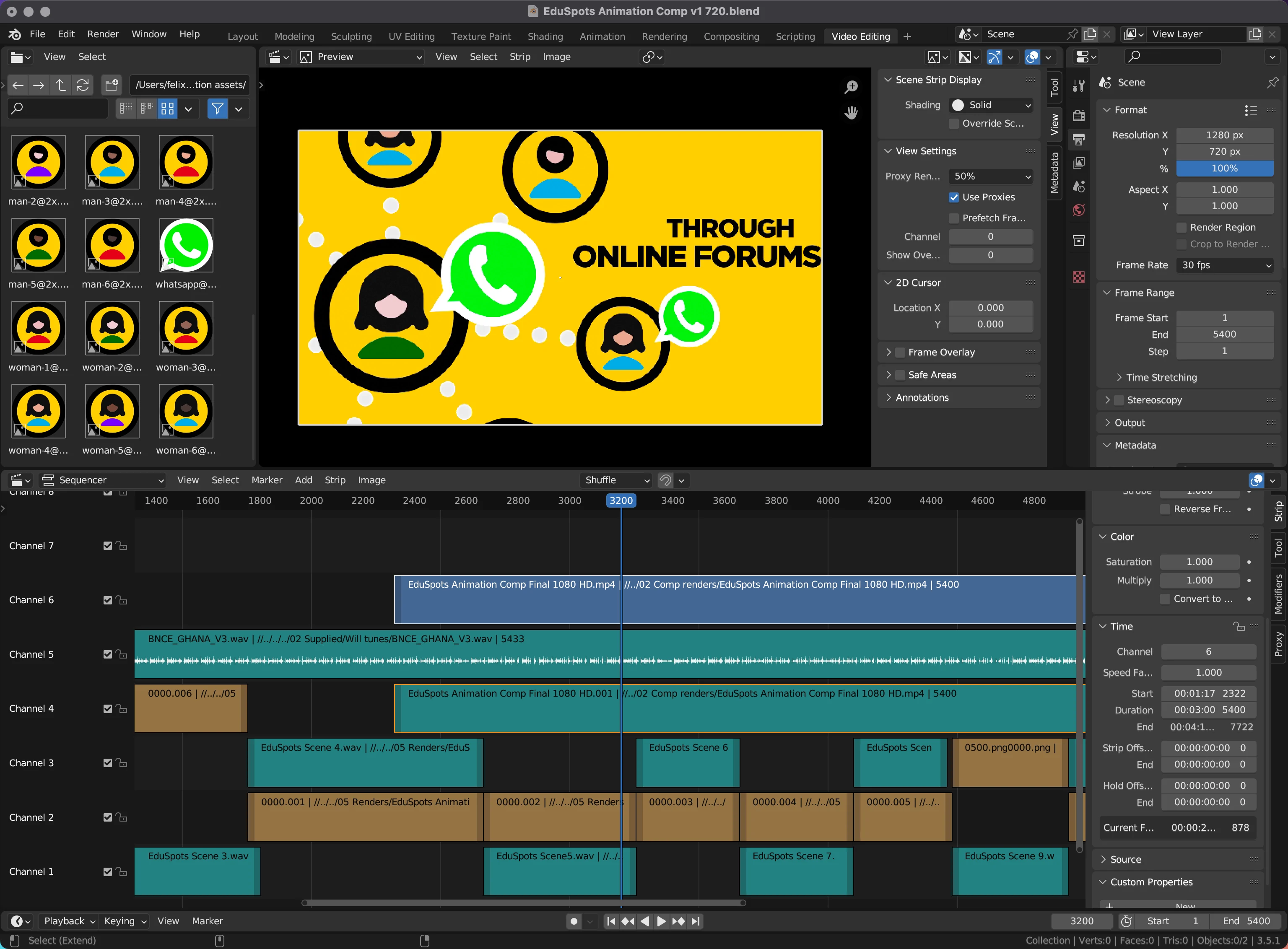
Task: Open the Playback popover
Action: click(x=70, y=921)
